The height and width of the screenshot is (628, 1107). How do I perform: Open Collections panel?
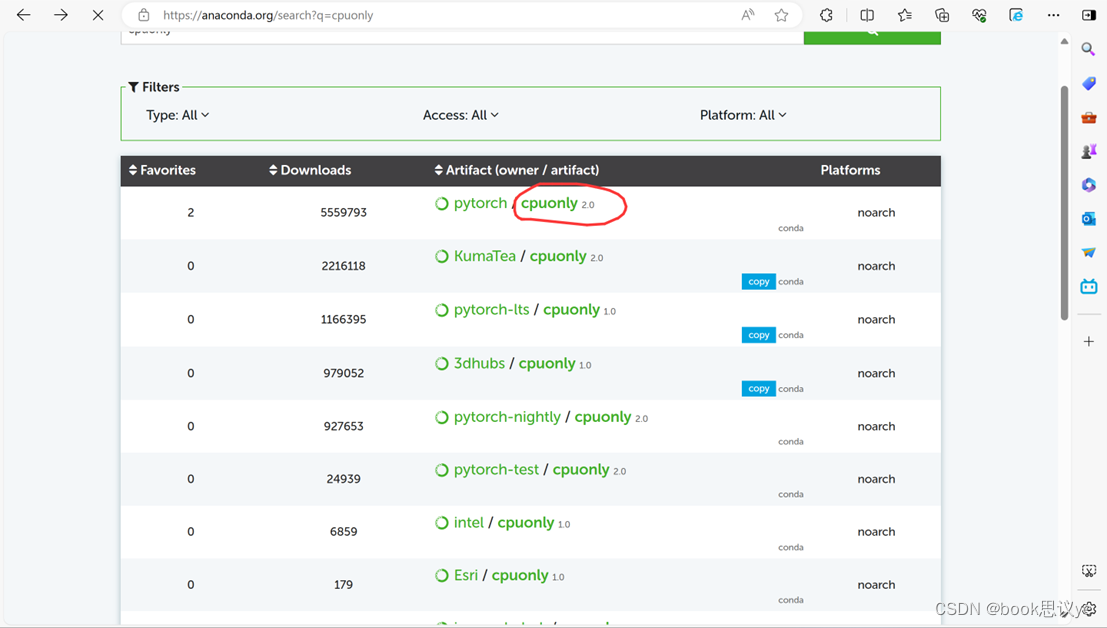pyautogui.click(x=942, y=15)
